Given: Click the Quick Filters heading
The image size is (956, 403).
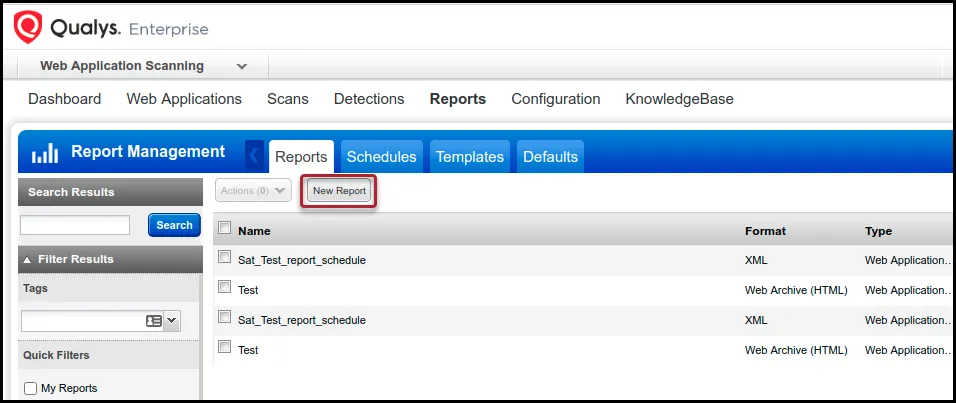Looking at the screenshot, I should pyautogui.click(x=56, y=355).
